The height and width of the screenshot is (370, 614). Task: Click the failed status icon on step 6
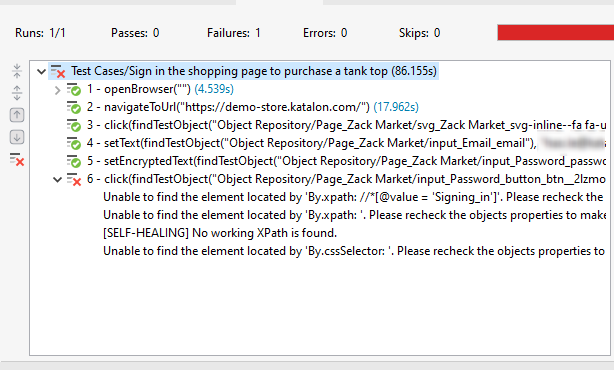pos(74,179)
